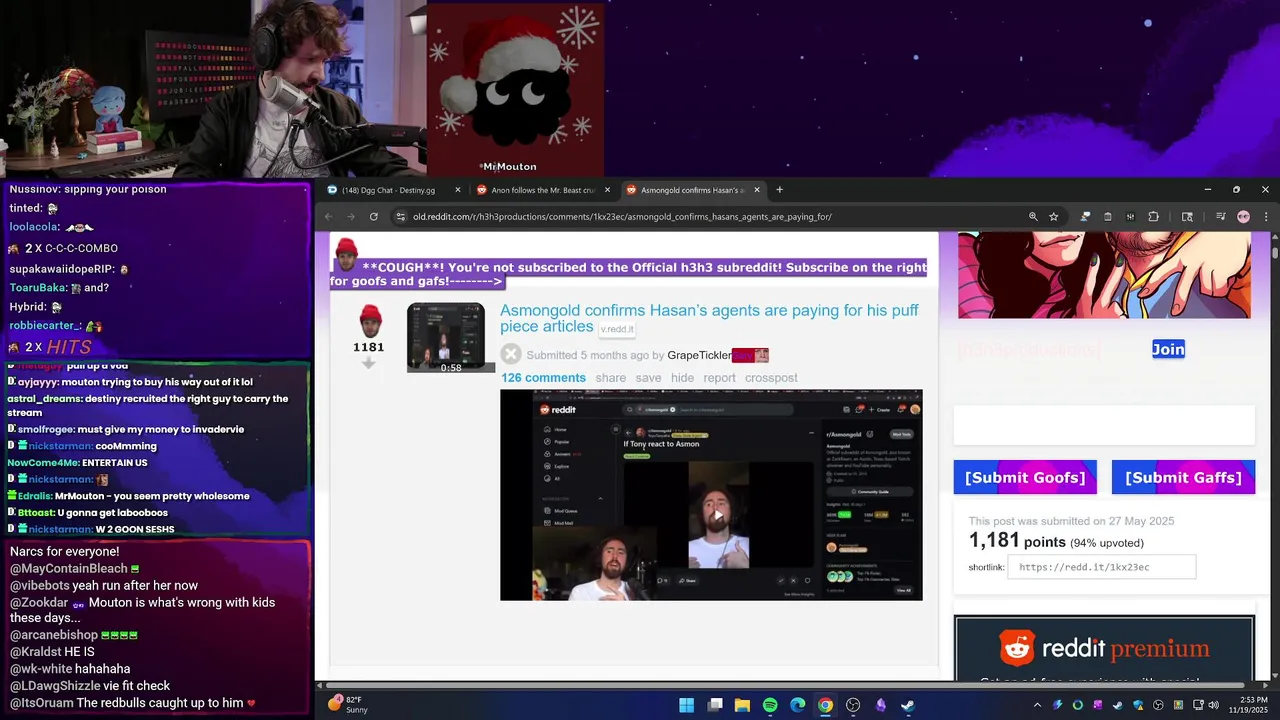Open the Chrome profile avatar
1280x720 pixels.
coord(1243,216)
